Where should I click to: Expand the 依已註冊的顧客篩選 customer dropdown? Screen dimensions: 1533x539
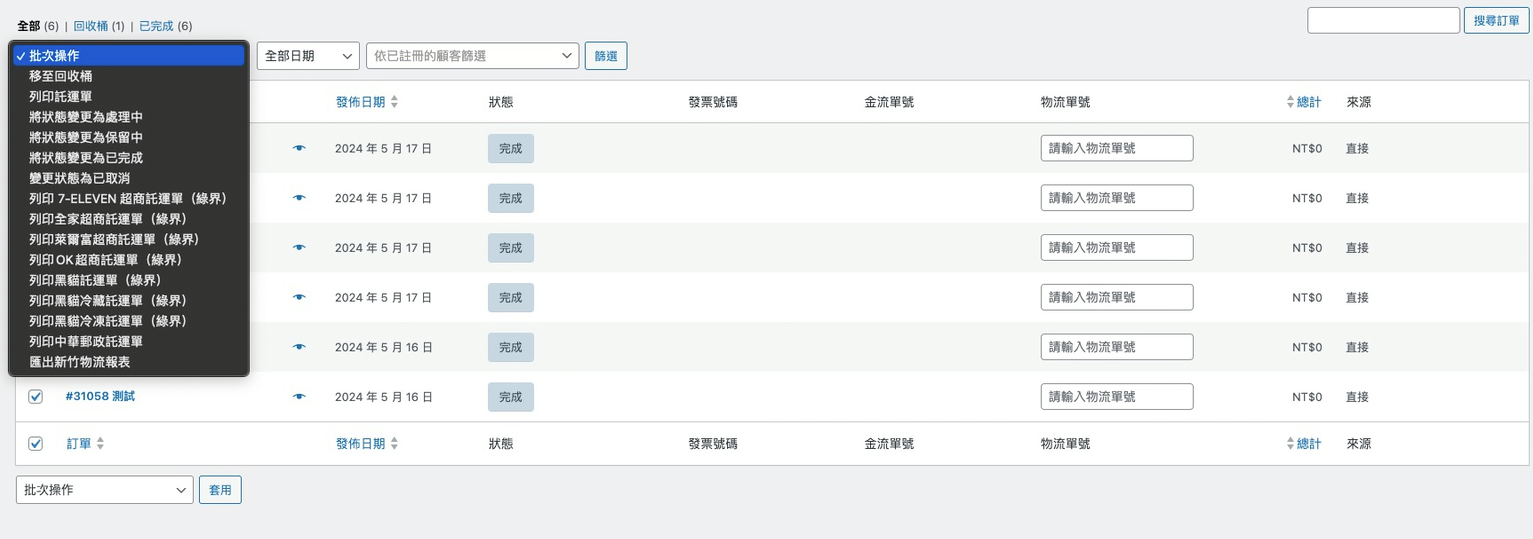click(472, 56)
